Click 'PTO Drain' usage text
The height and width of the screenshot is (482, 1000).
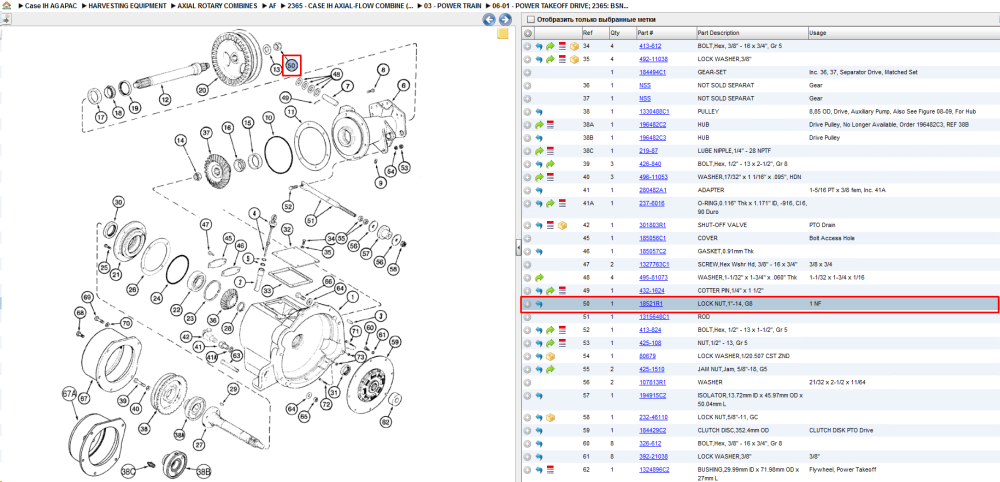823,226
